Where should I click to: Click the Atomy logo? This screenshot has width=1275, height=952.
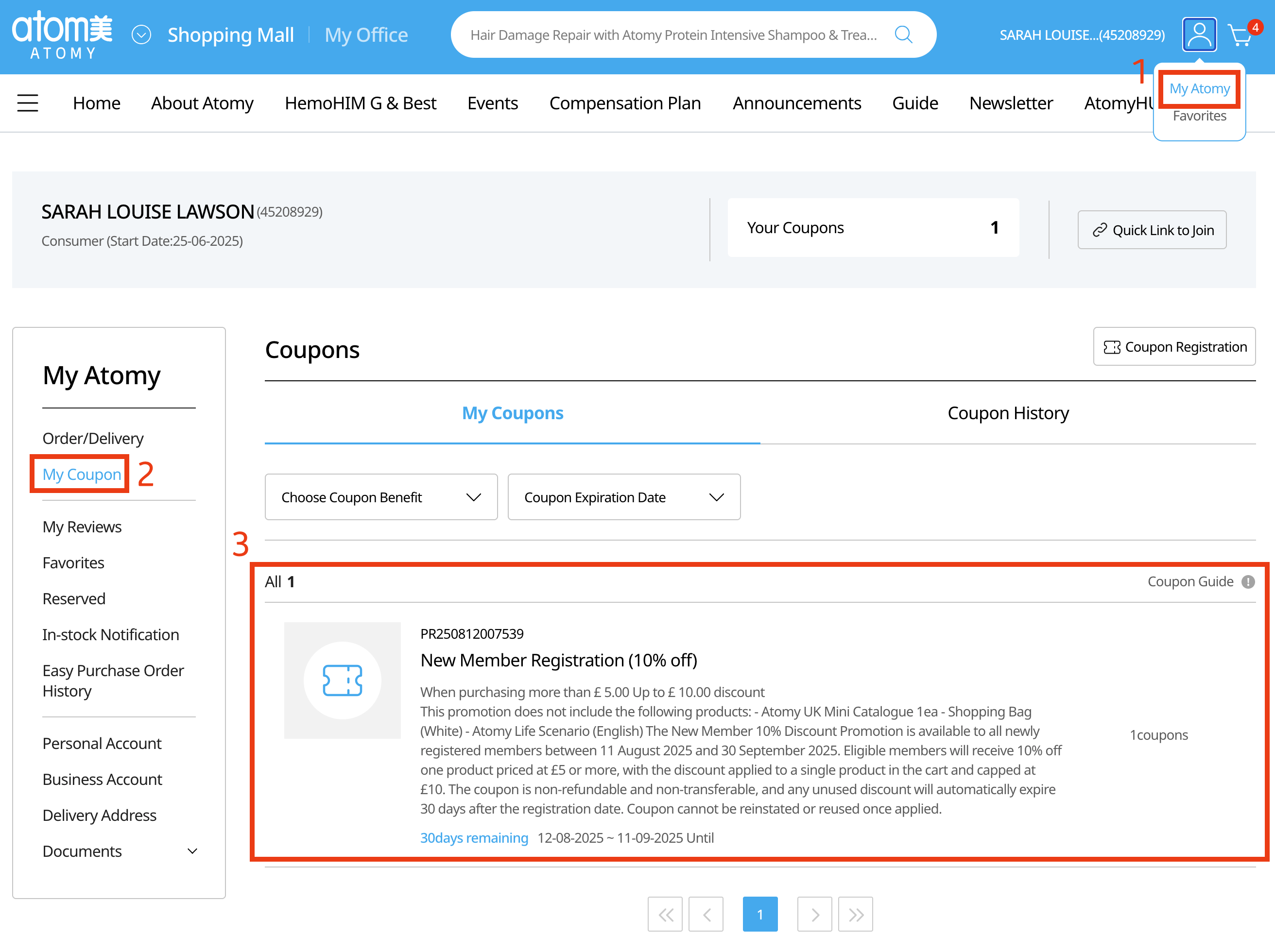pos(62,34)
